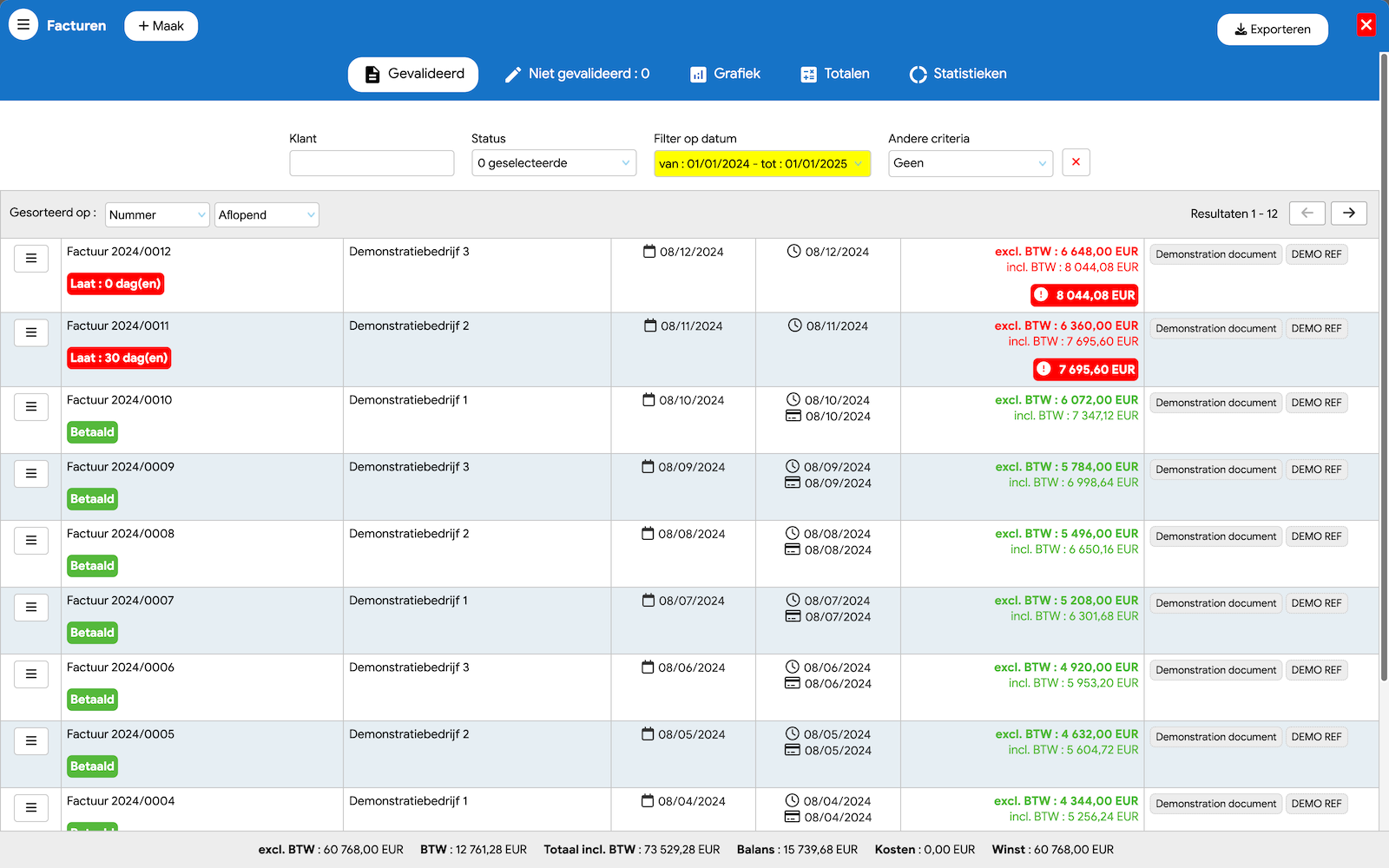Open row menu for Factuur 2024/0010
Viewport: 1389px width, 868px height.
pos(31,406)
